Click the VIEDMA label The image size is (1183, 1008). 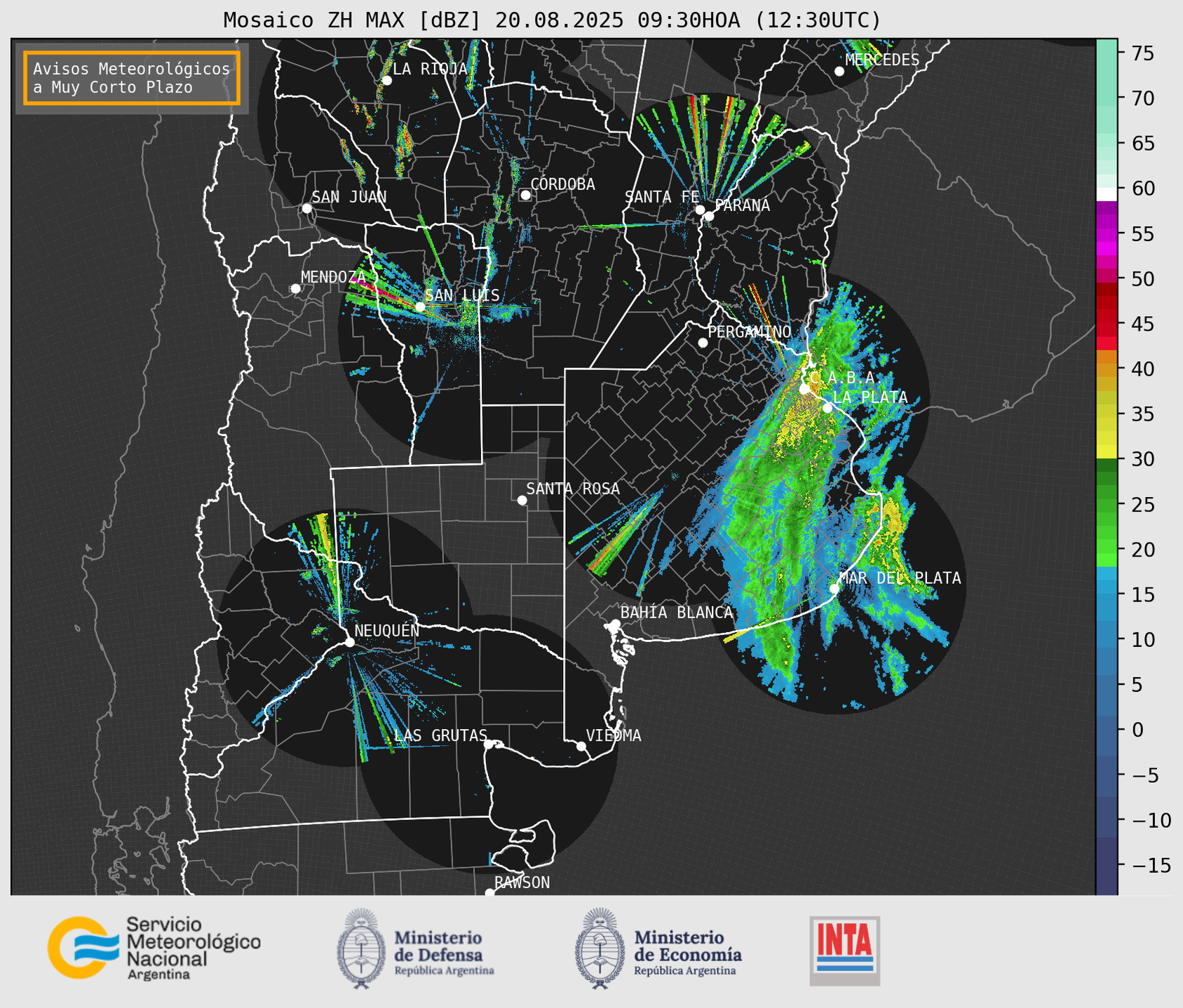pos(614,735)
